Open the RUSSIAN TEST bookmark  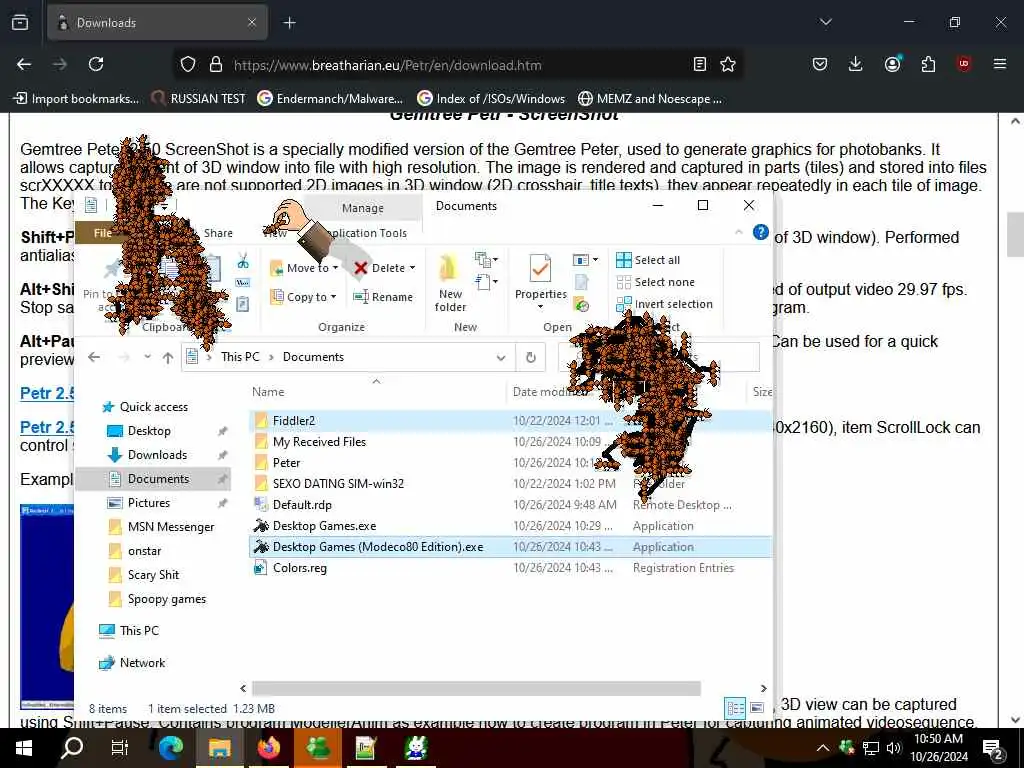coord(199,99)
